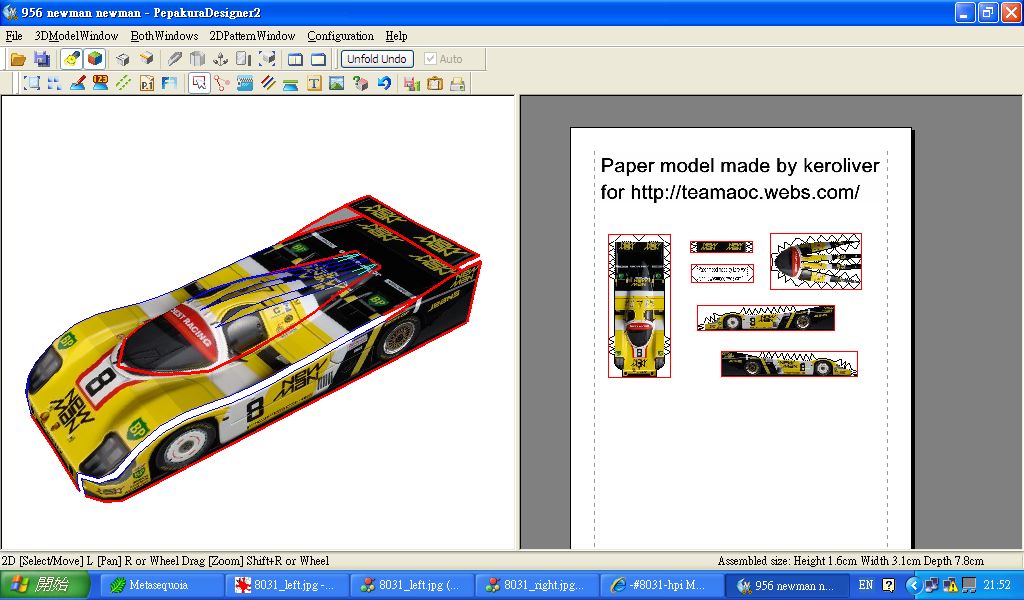Screen dimensions: 1024x600
Task: Click the scattered blue squares arrange icon
Action: pos(54,83)
